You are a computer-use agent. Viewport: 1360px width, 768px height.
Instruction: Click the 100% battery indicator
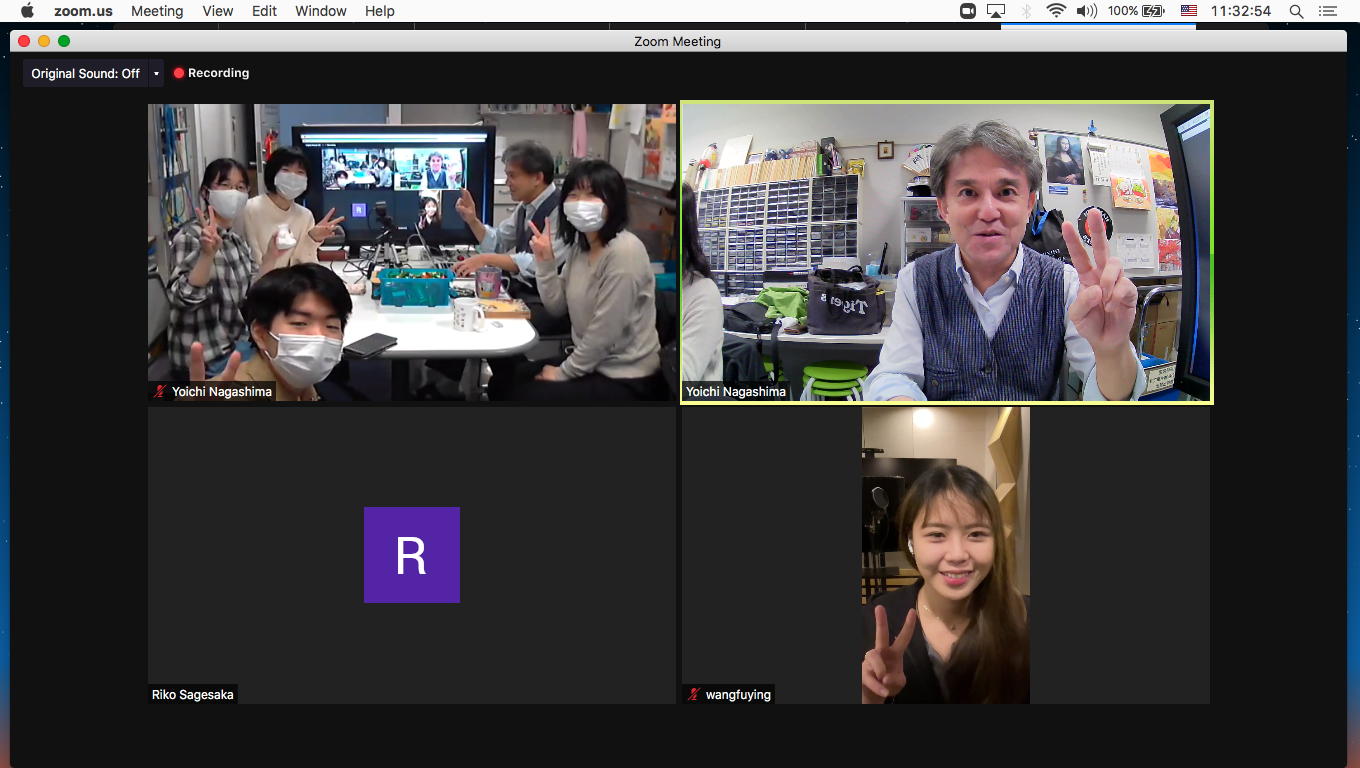coord(1136,11)
